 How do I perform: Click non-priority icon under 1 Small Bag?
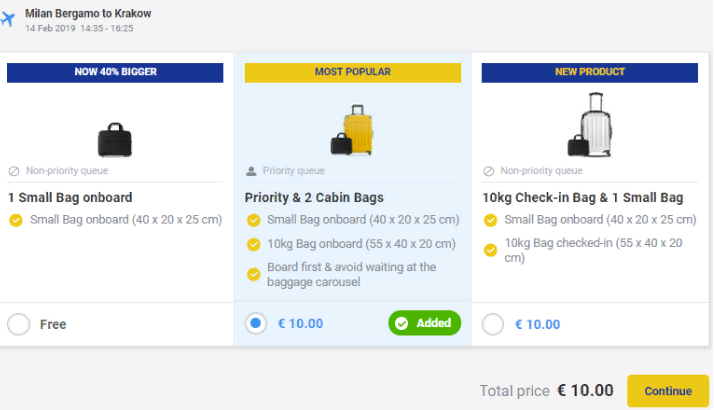click(14, 171)
